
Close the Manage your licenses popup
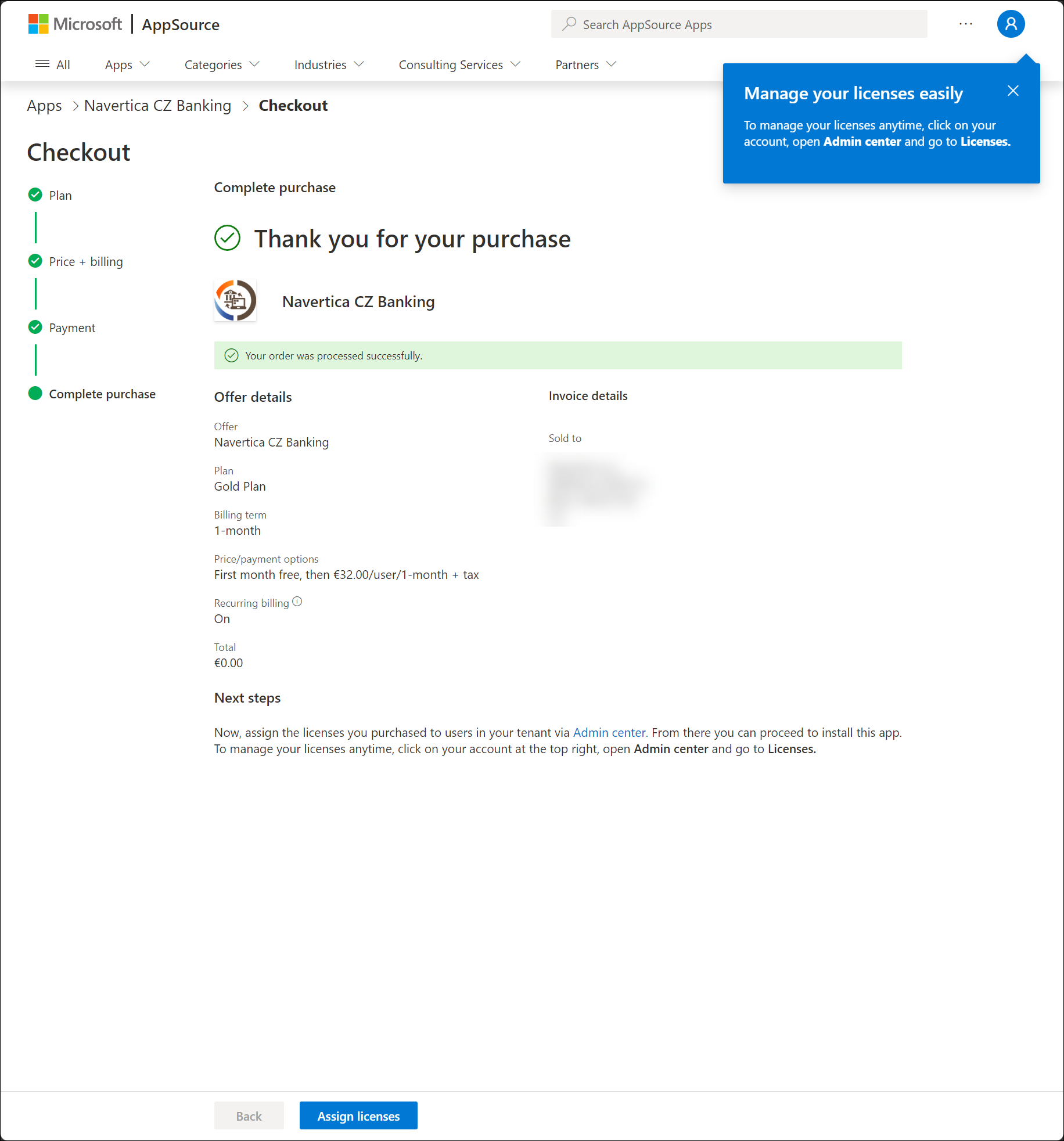click(x=1013, y=91)
